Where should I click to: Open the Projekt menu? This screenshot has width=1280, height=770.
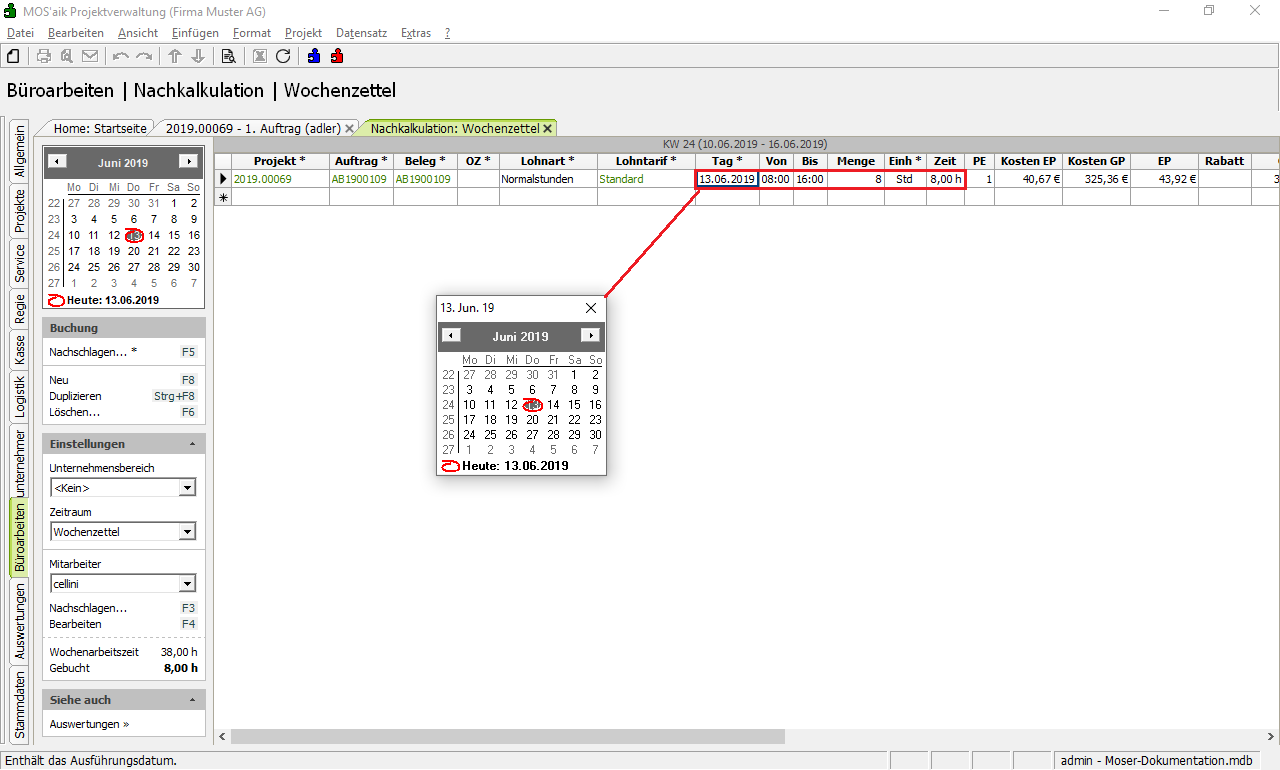coord(303,33)
